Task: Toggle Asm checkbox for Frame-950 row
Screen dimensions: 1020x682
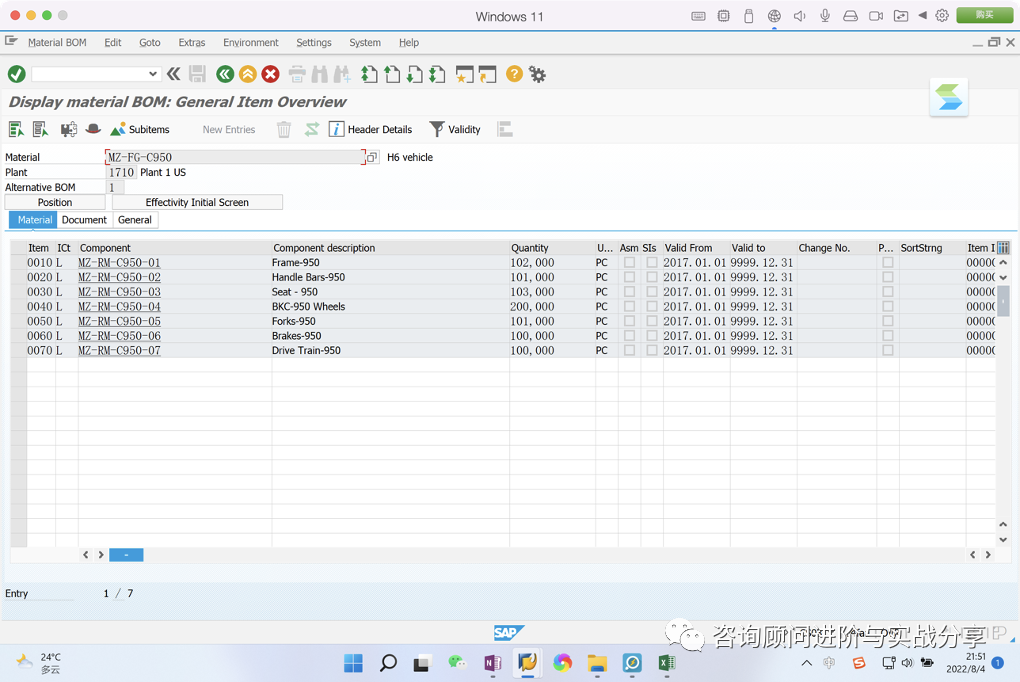Action: tap(629, 262)
